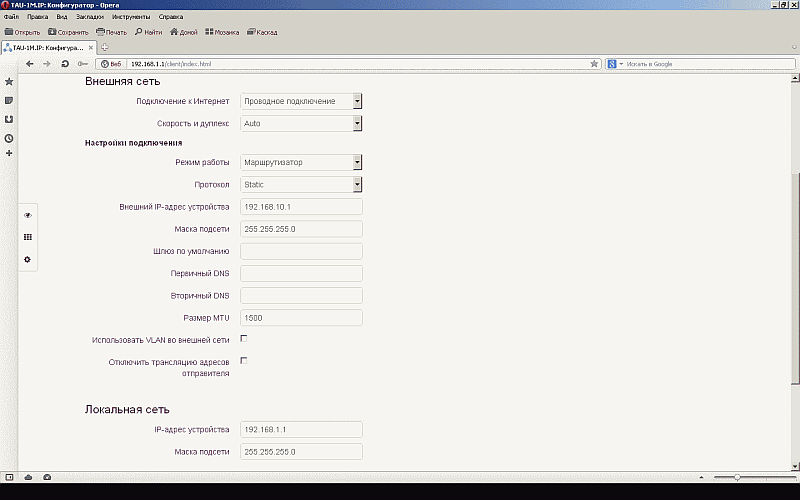Open the Закладки menu
This screenshot has width=800, height=500.
90,17
